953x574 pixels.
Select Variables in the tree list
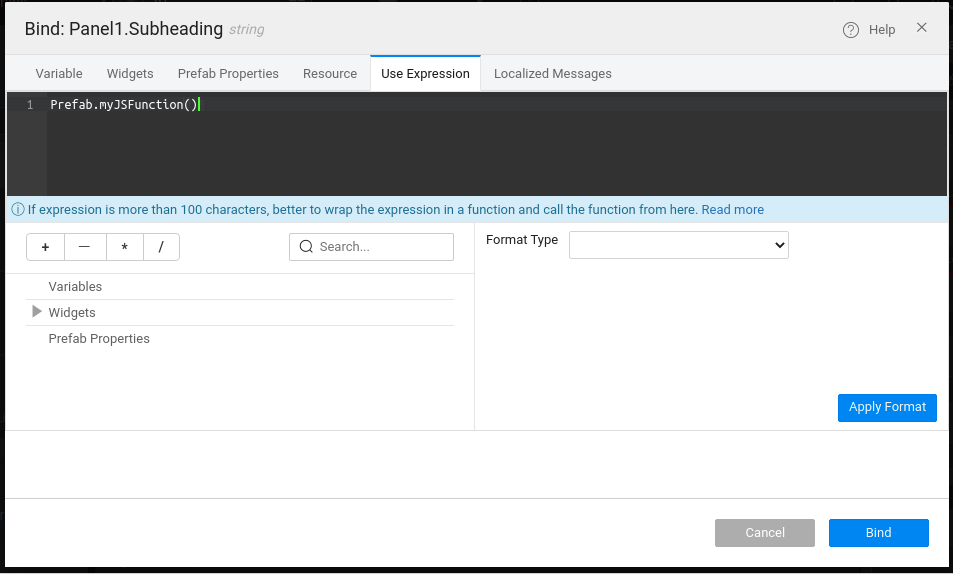(75, 287)
